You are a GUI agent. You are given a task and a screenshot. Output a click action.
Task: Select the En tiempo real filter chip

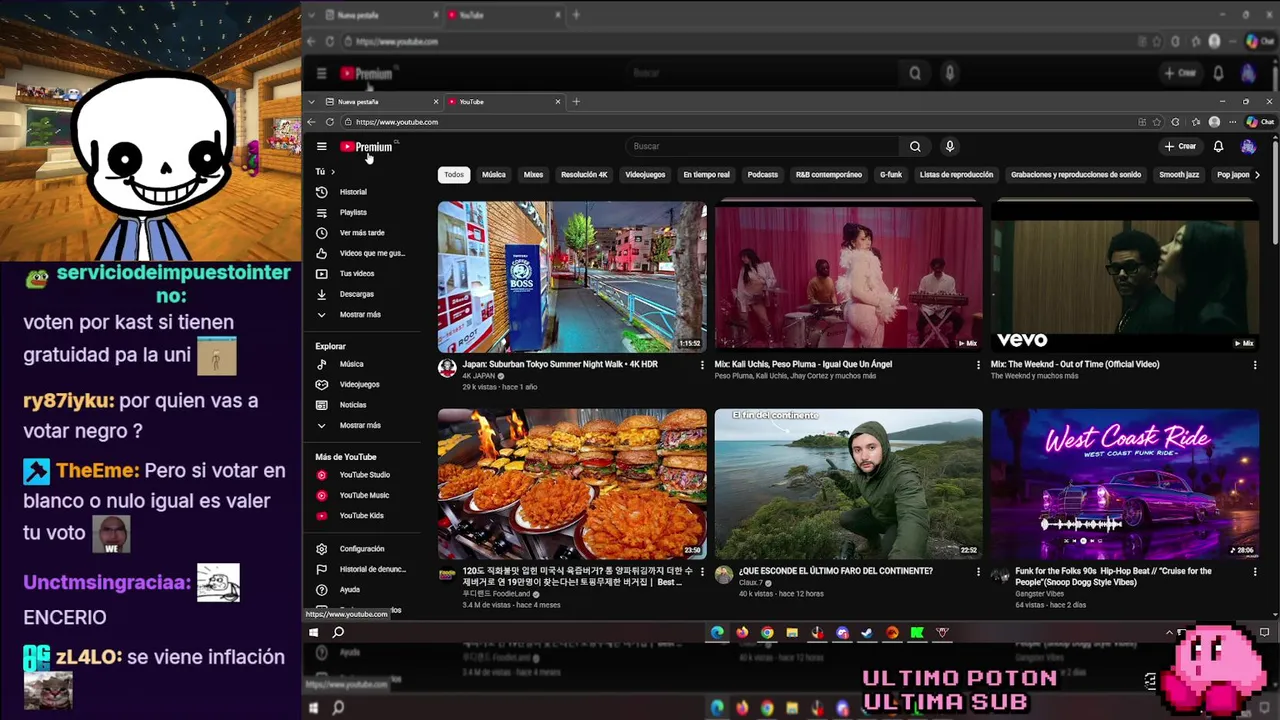(x=706, y=175)
